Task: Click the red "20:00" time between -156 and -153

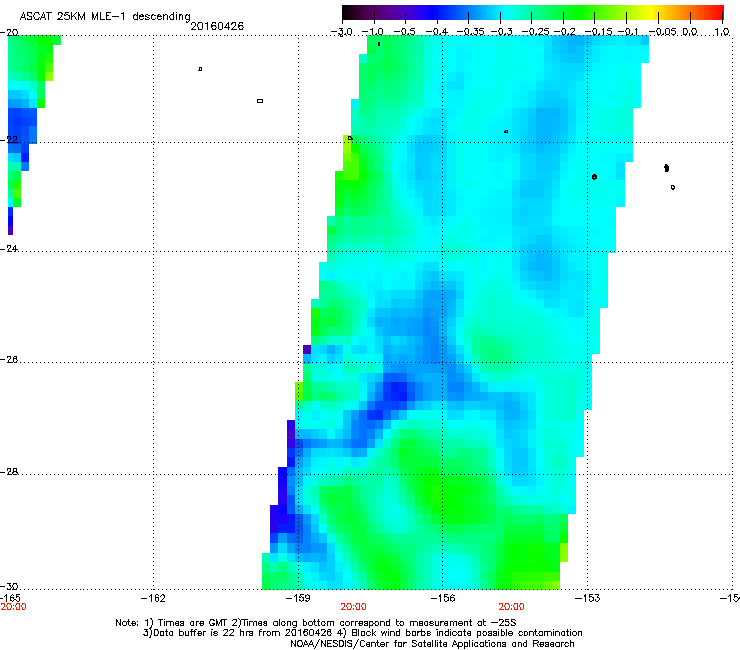Action: tap(512, 607)
